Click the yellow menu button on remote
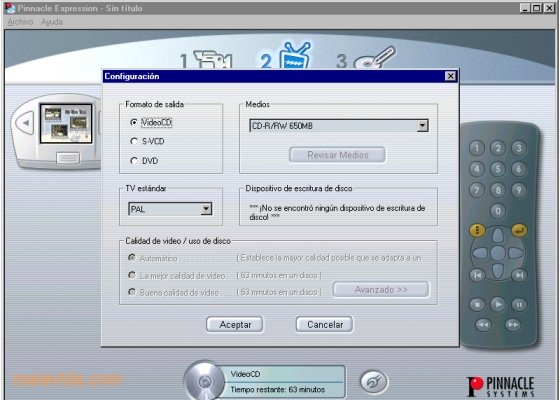 point(477,231)
